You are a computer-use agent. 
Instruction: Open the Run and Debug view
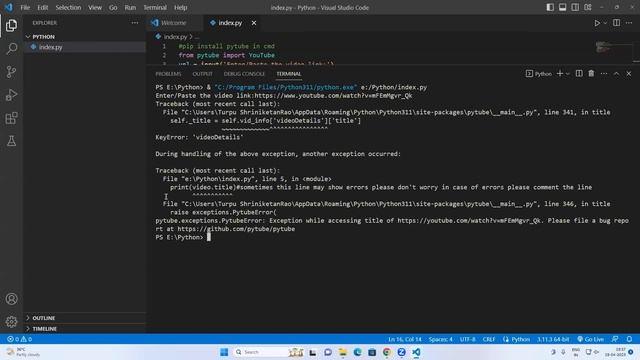[11, 95]
